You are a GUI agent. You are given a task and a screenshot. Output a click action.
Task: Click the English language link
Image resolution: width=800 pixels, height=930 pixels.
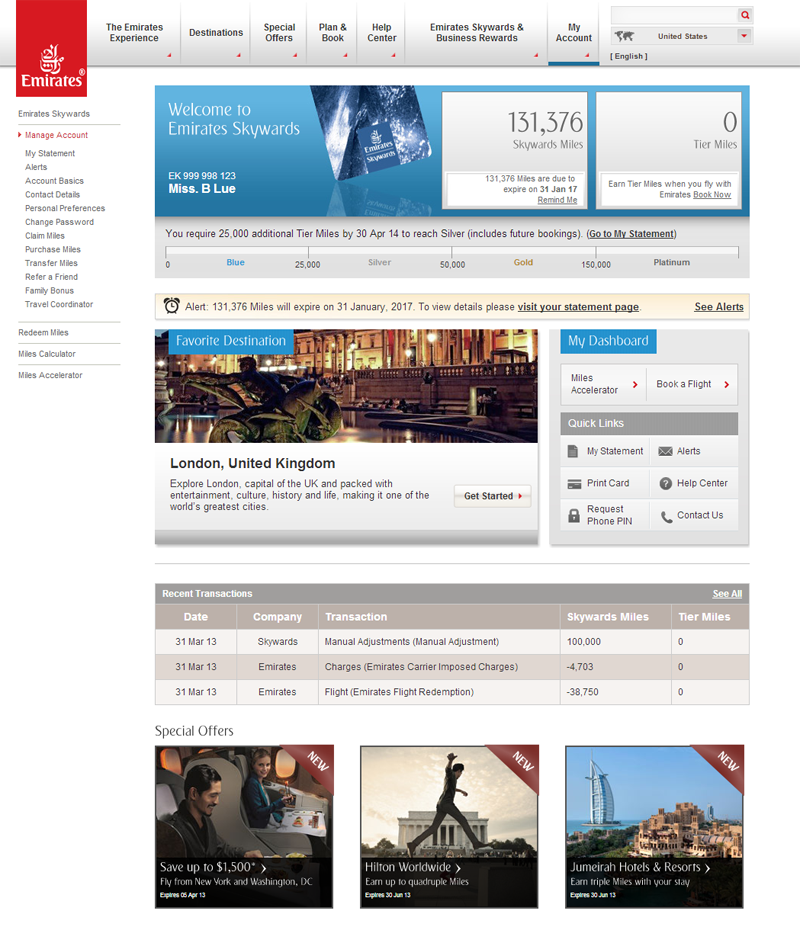coord(629,56)
